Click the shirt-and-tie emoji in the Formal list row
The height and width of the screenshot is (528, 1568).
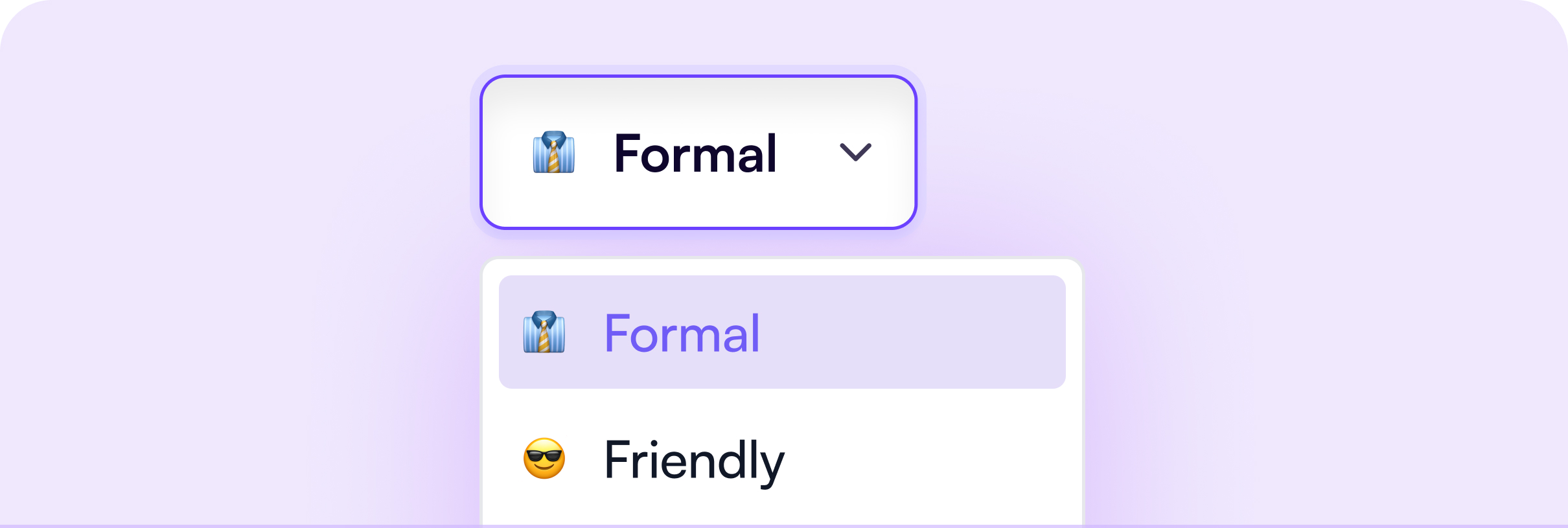point(544,332)
